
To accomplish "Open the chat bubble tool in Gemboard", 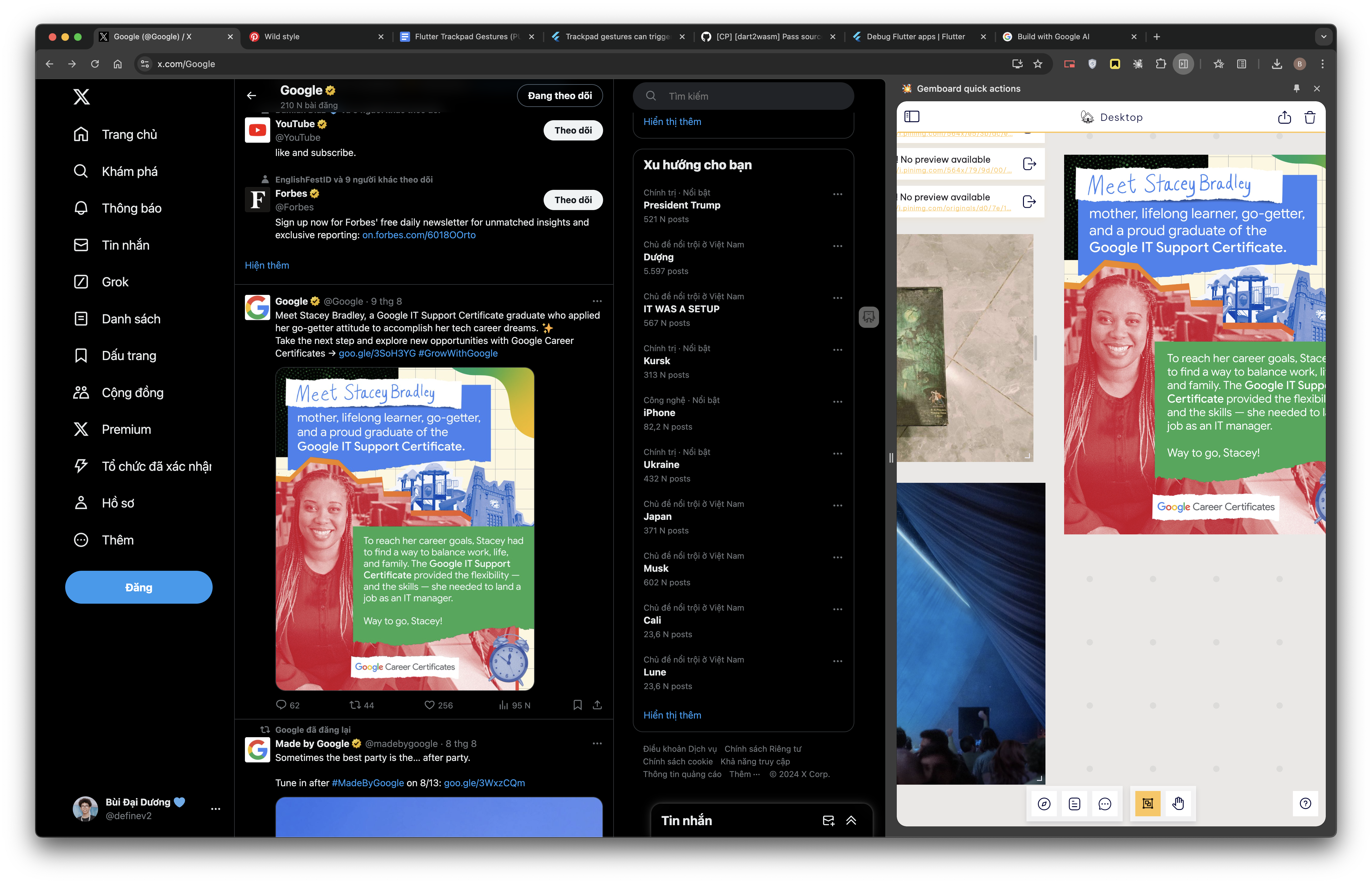I will click(1105, 804).
